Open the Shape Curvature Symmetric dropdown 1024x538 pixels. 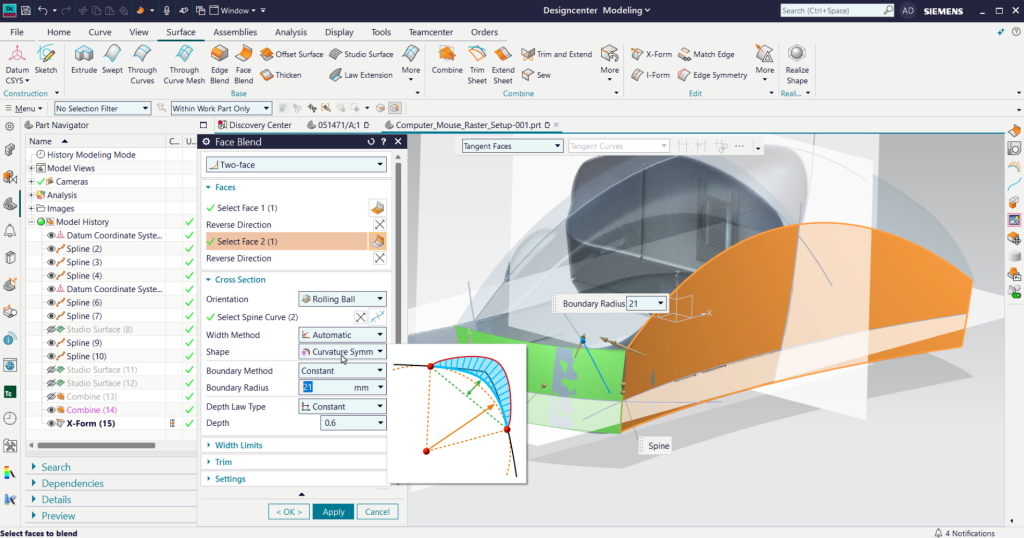342,352
